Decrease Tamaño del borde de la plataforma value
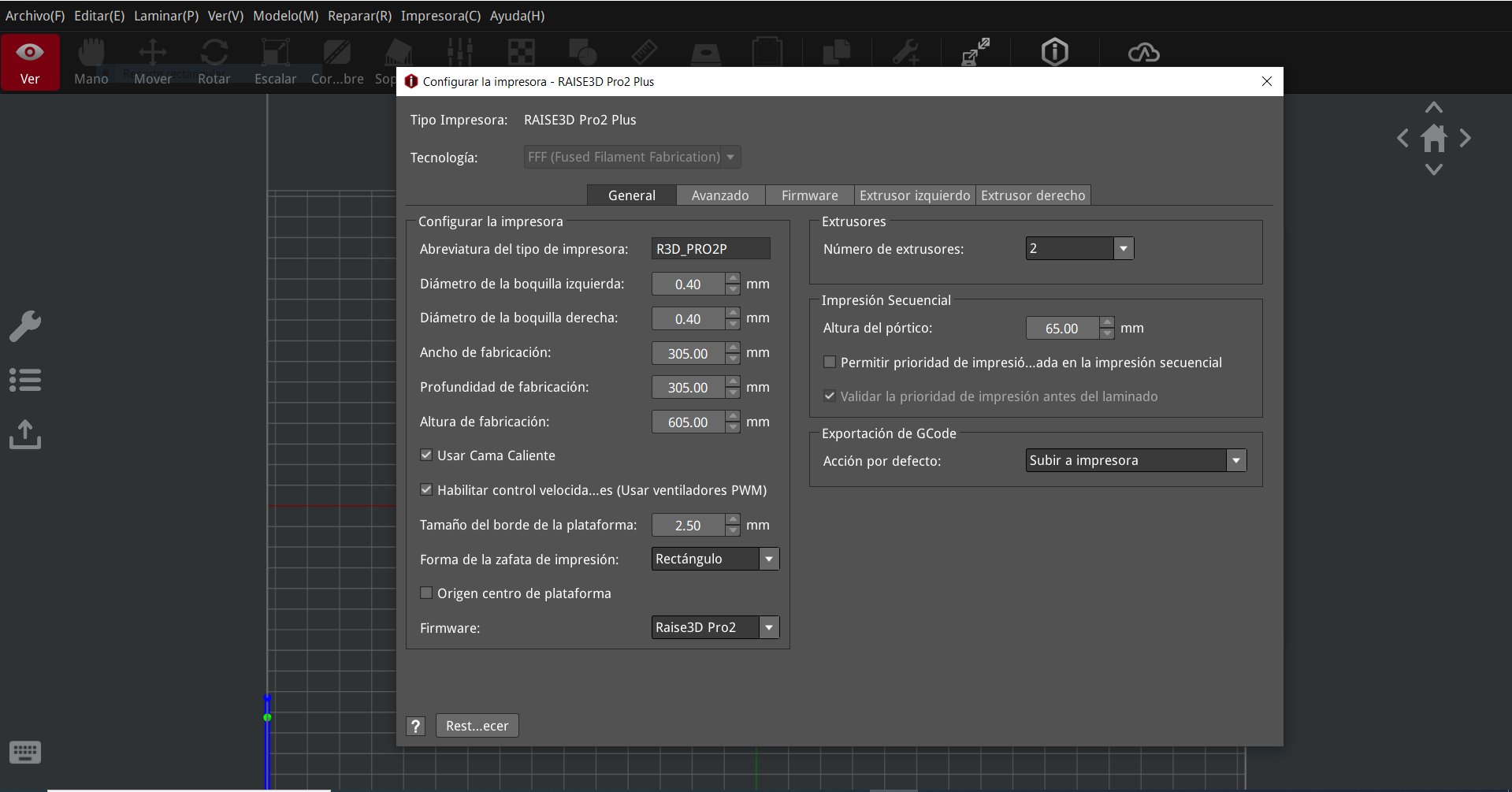 pos(733,531)
